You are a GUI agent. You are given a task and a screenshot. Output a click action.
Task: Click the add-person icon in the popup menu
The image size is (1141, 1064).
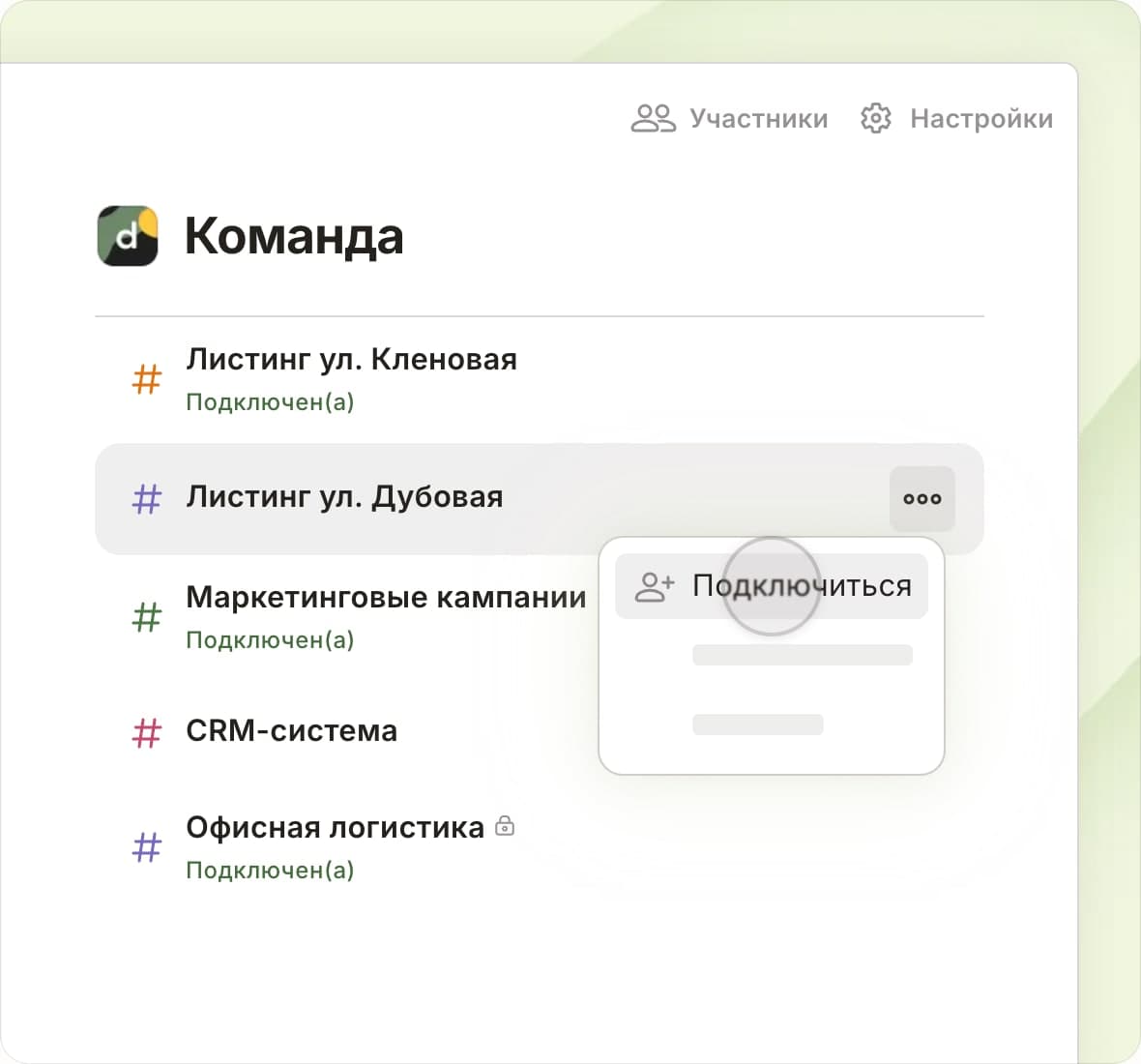[654, 586]
